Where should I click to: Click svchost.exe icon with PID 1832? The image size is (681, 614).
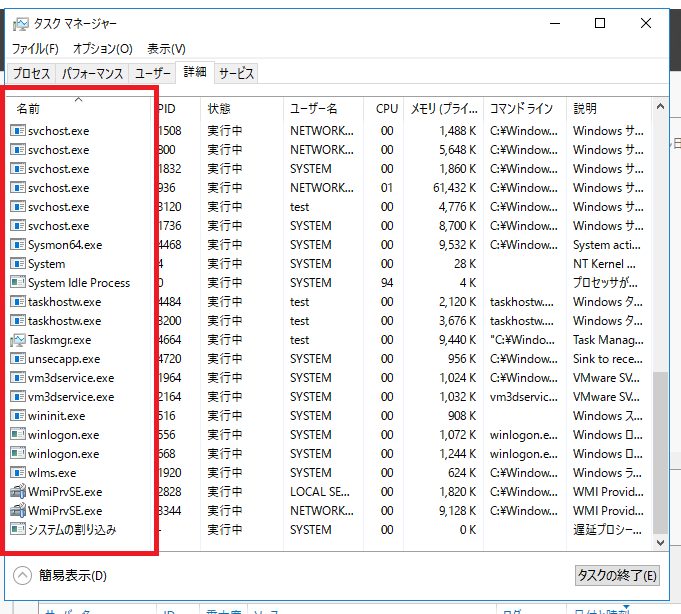point(17,168)
